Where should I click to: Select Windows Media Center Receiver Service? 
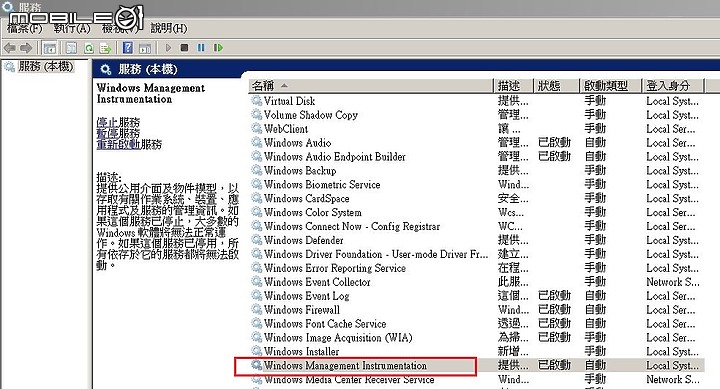(349, 379)
